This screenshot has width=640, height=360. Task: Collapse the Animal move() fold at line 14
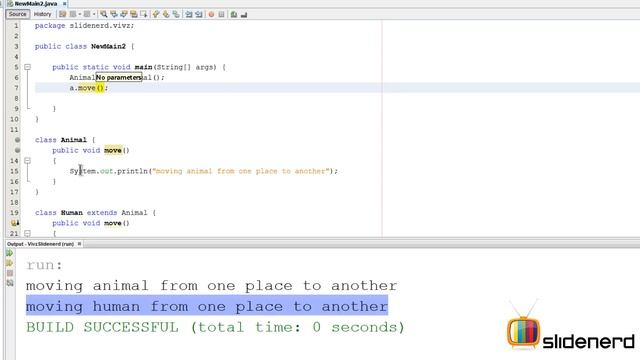pos(27,161)
